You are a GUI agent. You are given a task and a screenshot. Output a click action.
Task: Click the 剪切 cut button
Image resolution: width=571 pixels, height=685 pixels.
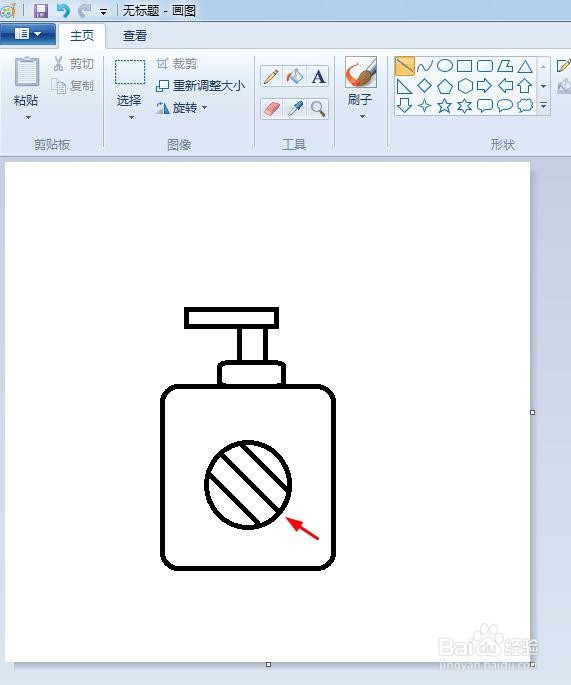click(x=73, y=64)
